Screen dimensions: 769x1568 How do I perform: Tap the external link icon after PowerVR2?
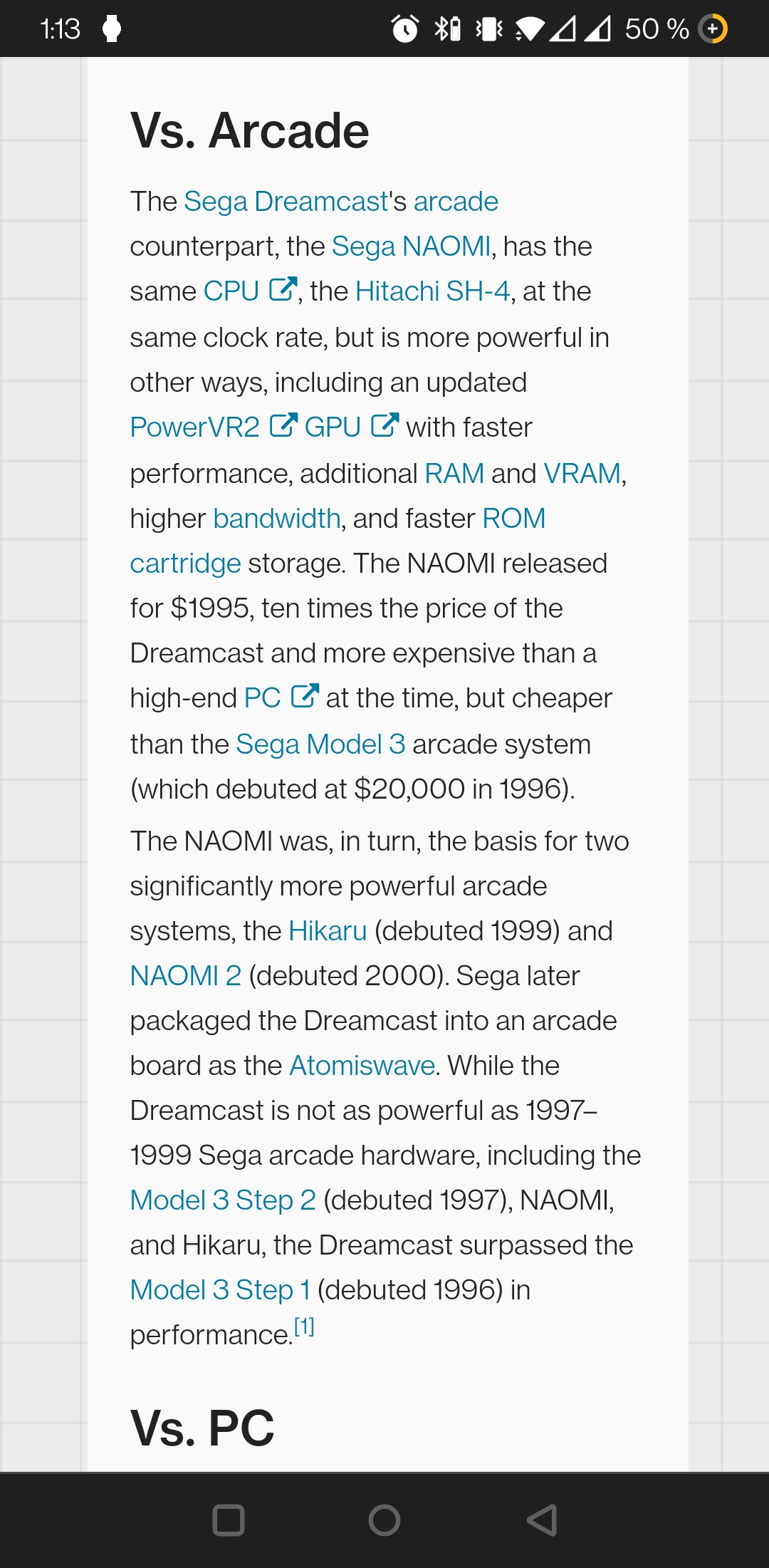coord(283,425)
